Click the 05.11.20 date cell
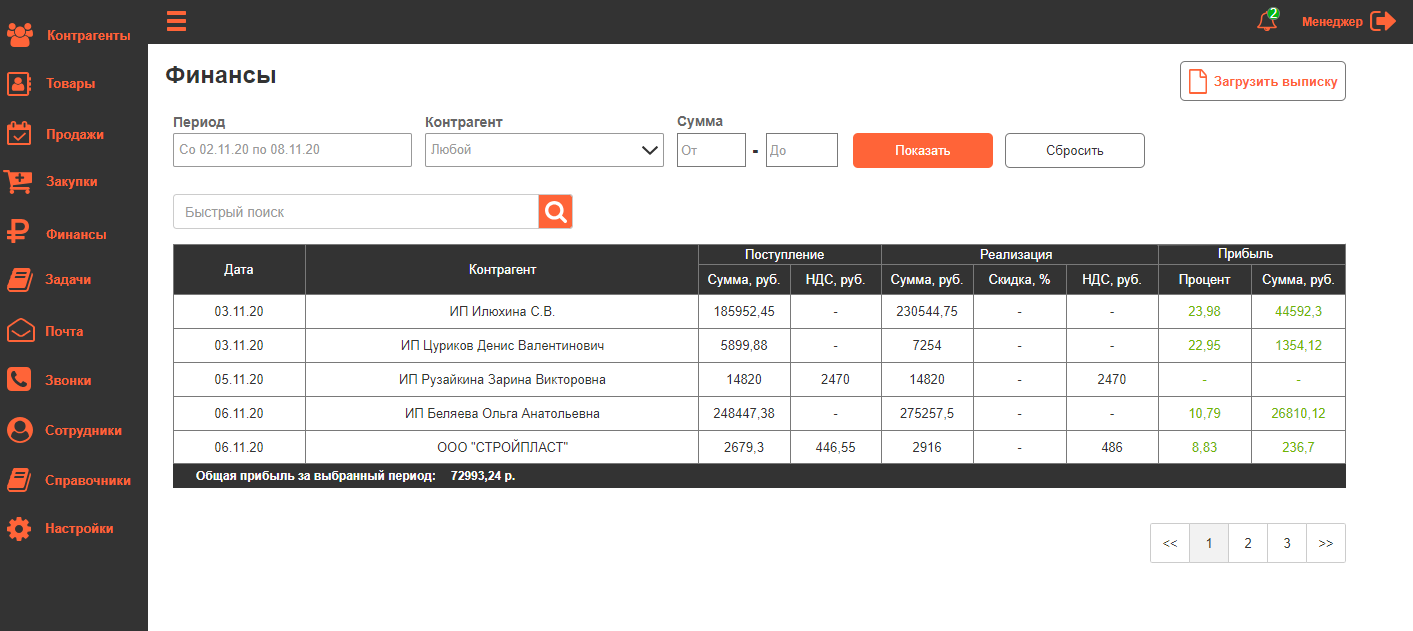This screenshot has width=1413, height=631. coord(239,379)
